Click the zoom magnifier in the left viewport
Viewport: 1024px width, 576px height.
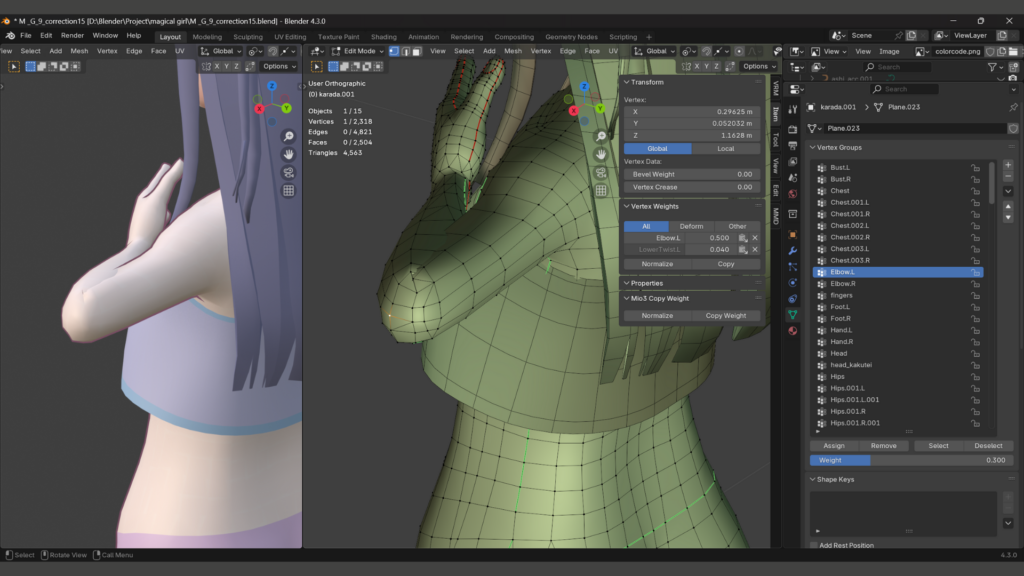[288, 136]
